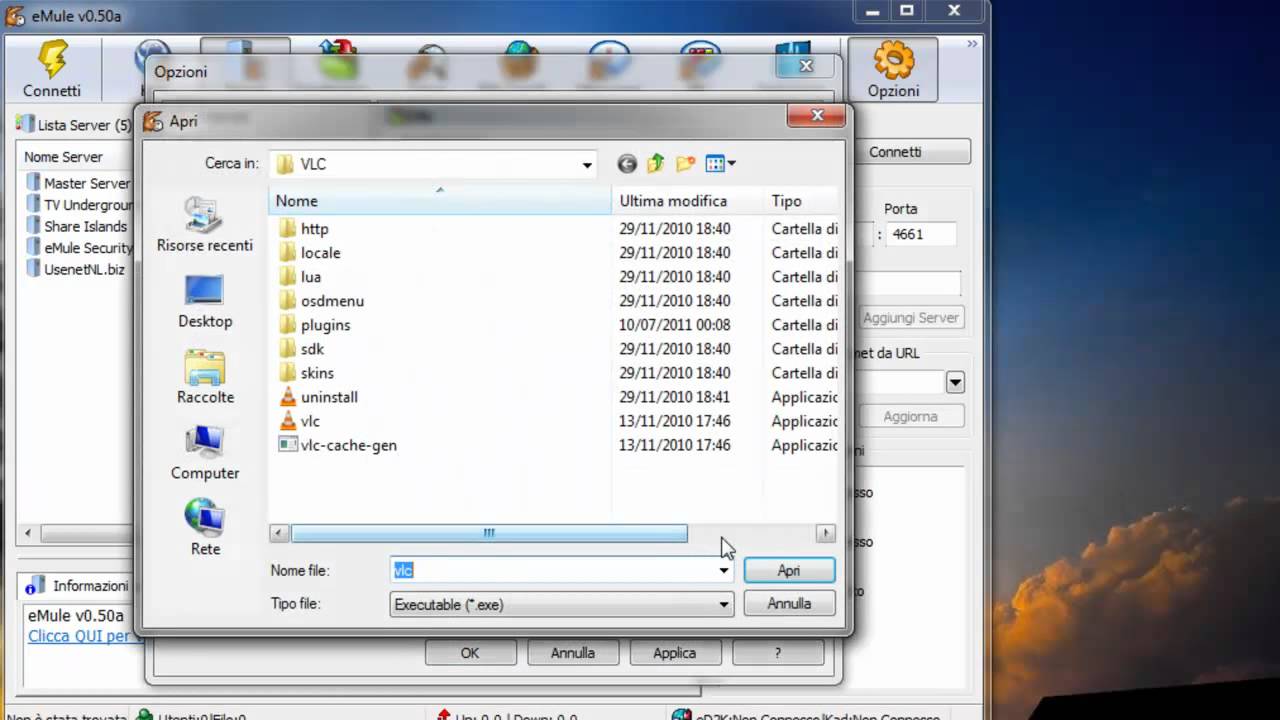Select UsenetNL.biz server entry
Viewport: 1280px width, 720px height.
pos(76,269)
